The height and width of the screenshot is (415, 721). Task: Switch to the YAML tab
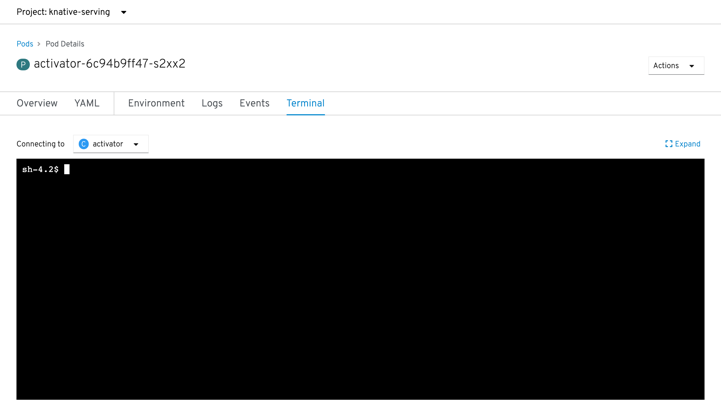click(87, 103)
